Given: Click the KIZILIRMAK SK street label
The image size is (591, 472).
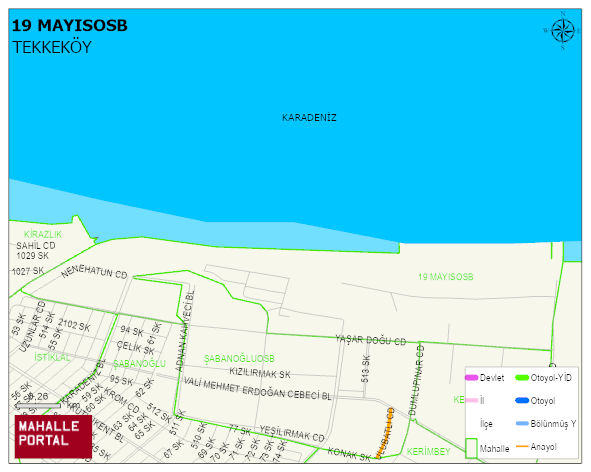Looking at the screenshot, I should point(260,373).
